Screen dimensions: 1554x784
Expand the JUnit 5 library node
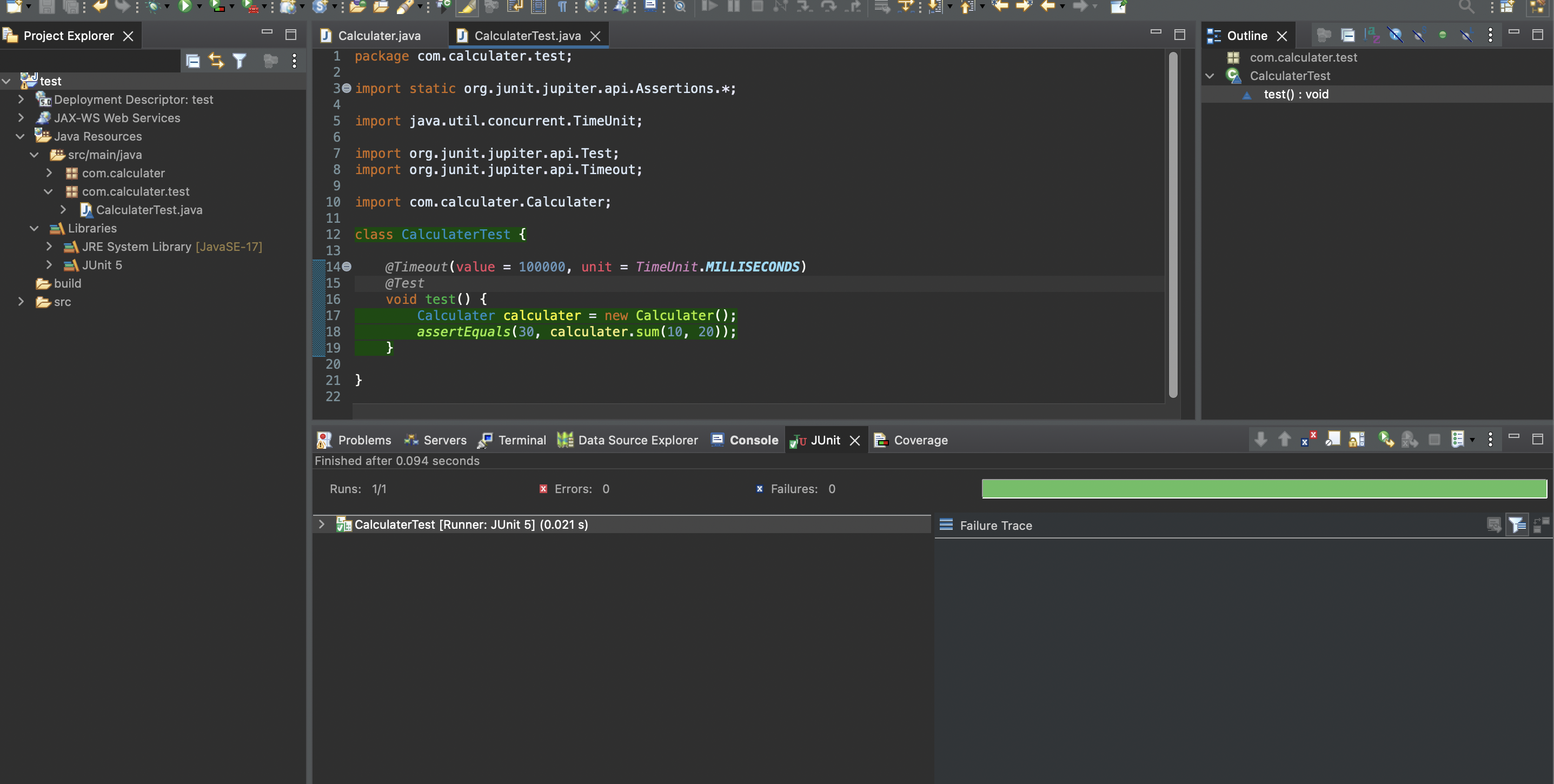tap(49, 265)
